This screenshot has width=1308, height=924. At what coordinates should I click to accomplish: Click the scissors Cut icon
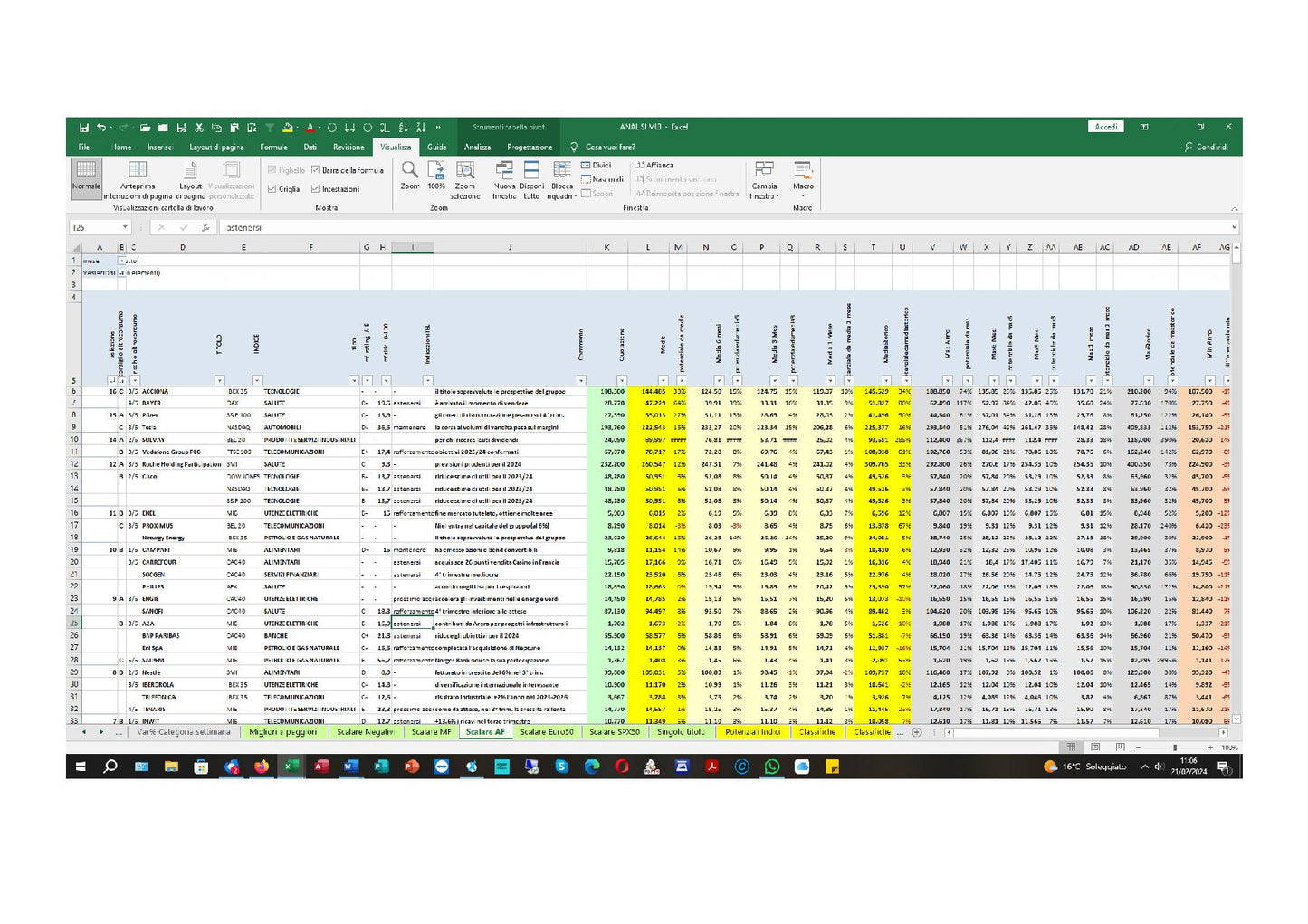[x=198, y=128]
